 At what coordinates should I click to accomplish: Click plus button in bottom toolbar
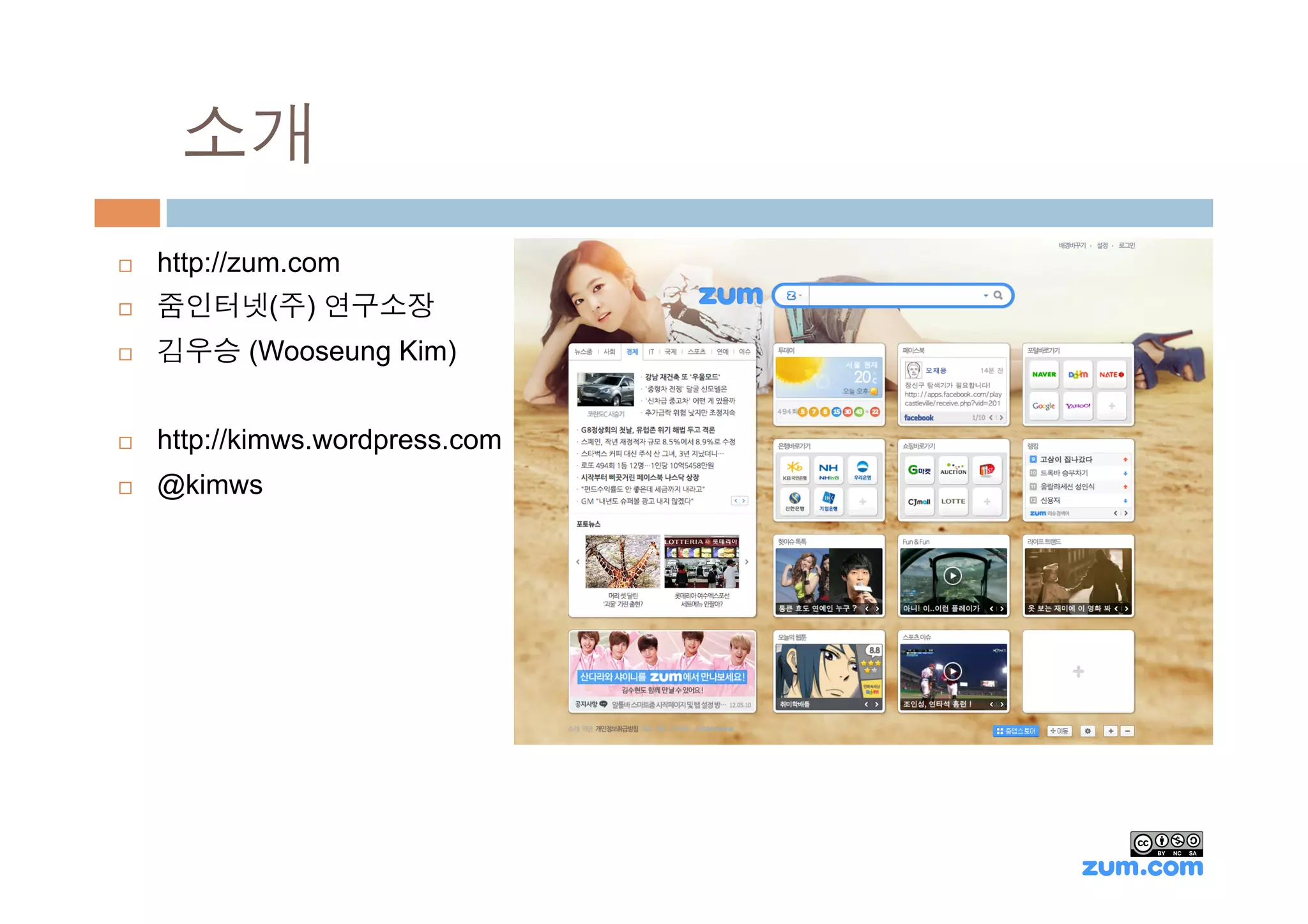click(x=1111, y=731)
